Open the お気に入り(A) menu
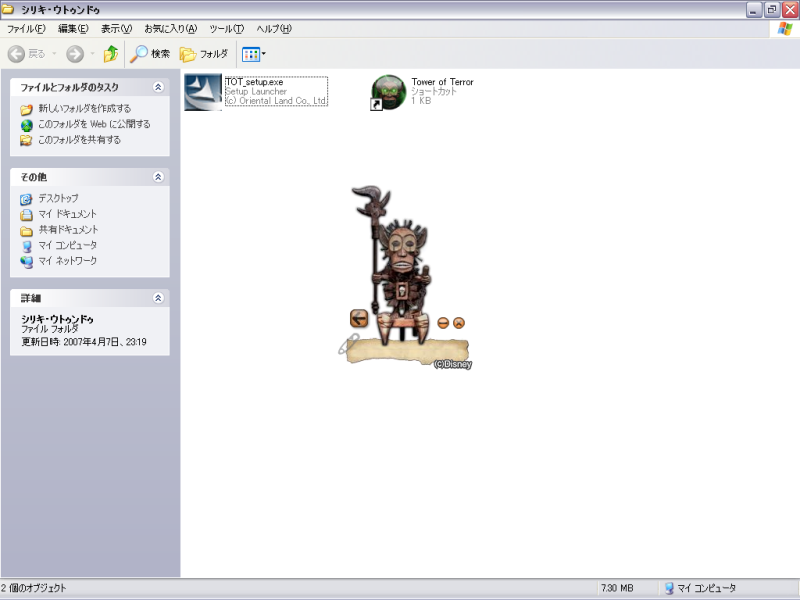800x600 pixels. coord(170,29)
